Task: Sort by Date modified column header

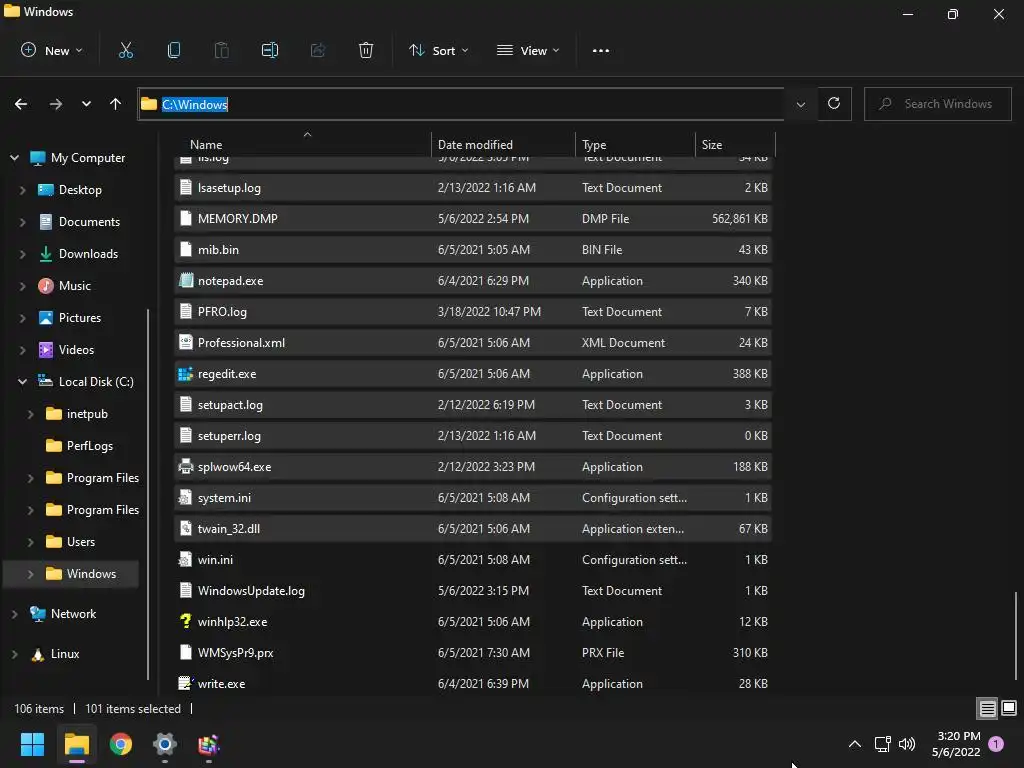Action: (x=504, y=144)
